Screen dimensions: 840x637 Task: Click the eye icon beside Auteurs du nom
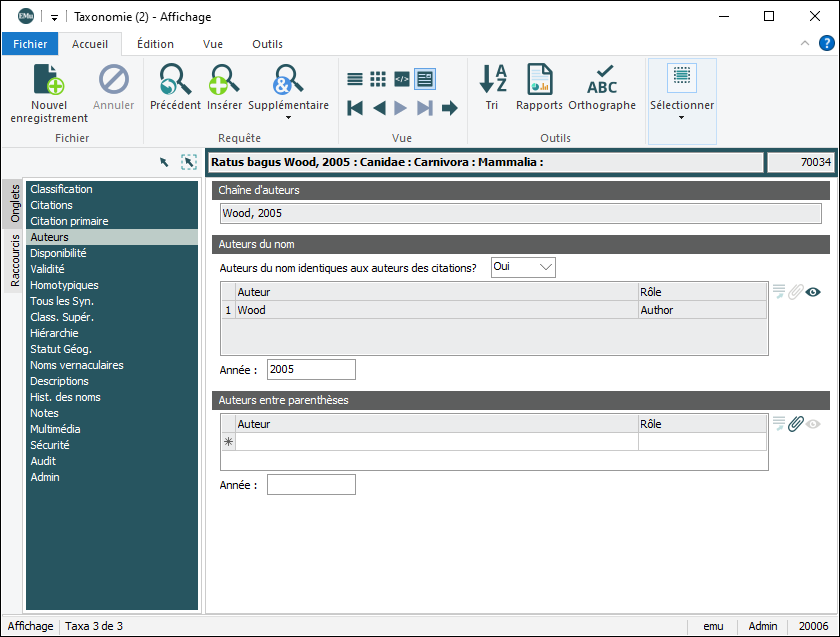pyautogui.click(x=813, y=292)
